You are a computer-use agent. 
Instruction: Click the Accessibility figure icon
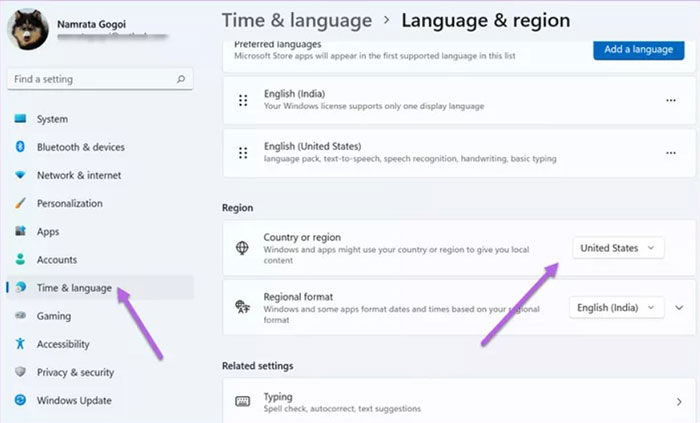tap(20, 343)
